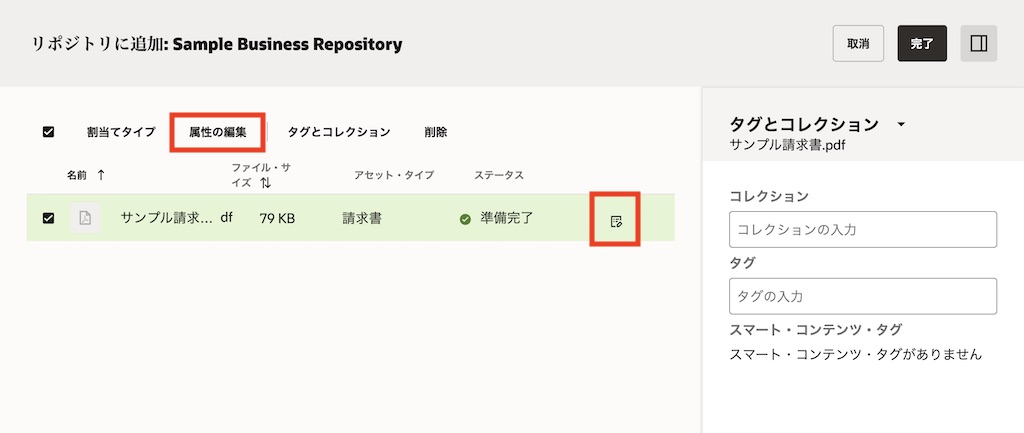Screen dimensions: 1024x433
Task: Open the edit attributes icon for サンプル請求書
Action: click(615, 221)
